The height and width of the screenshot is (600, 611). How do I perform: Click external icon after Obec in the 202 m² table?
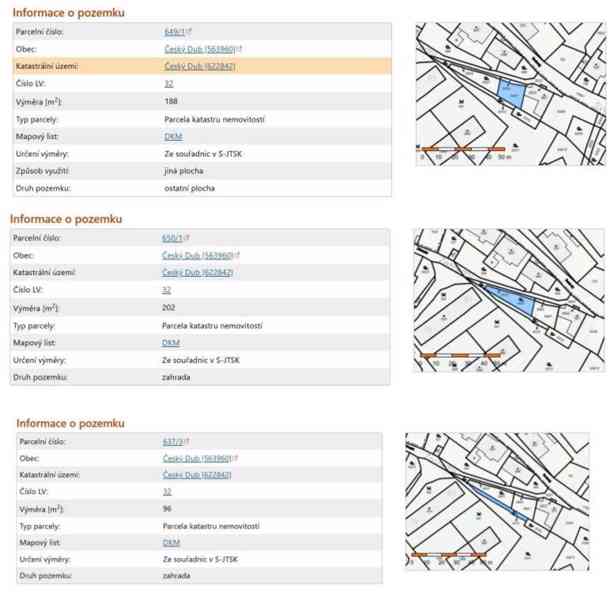(237, 255)
